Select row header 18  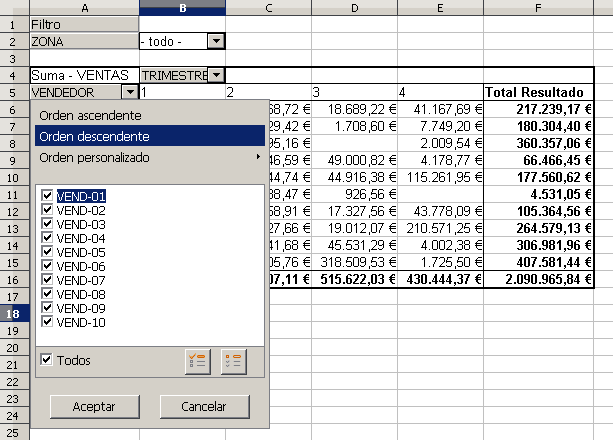pos(14,314)
